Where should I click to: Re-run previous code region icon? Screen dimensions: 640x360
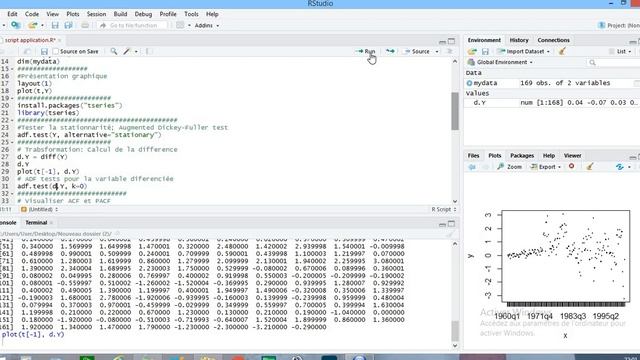(x=390, y=51)
